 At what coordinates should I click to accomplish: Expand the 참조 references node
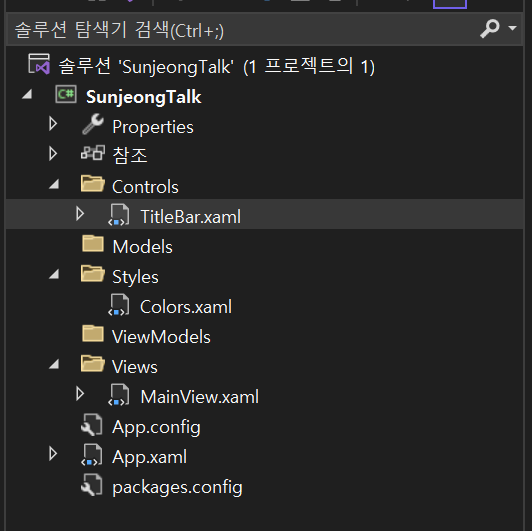[x=53, y=154]
